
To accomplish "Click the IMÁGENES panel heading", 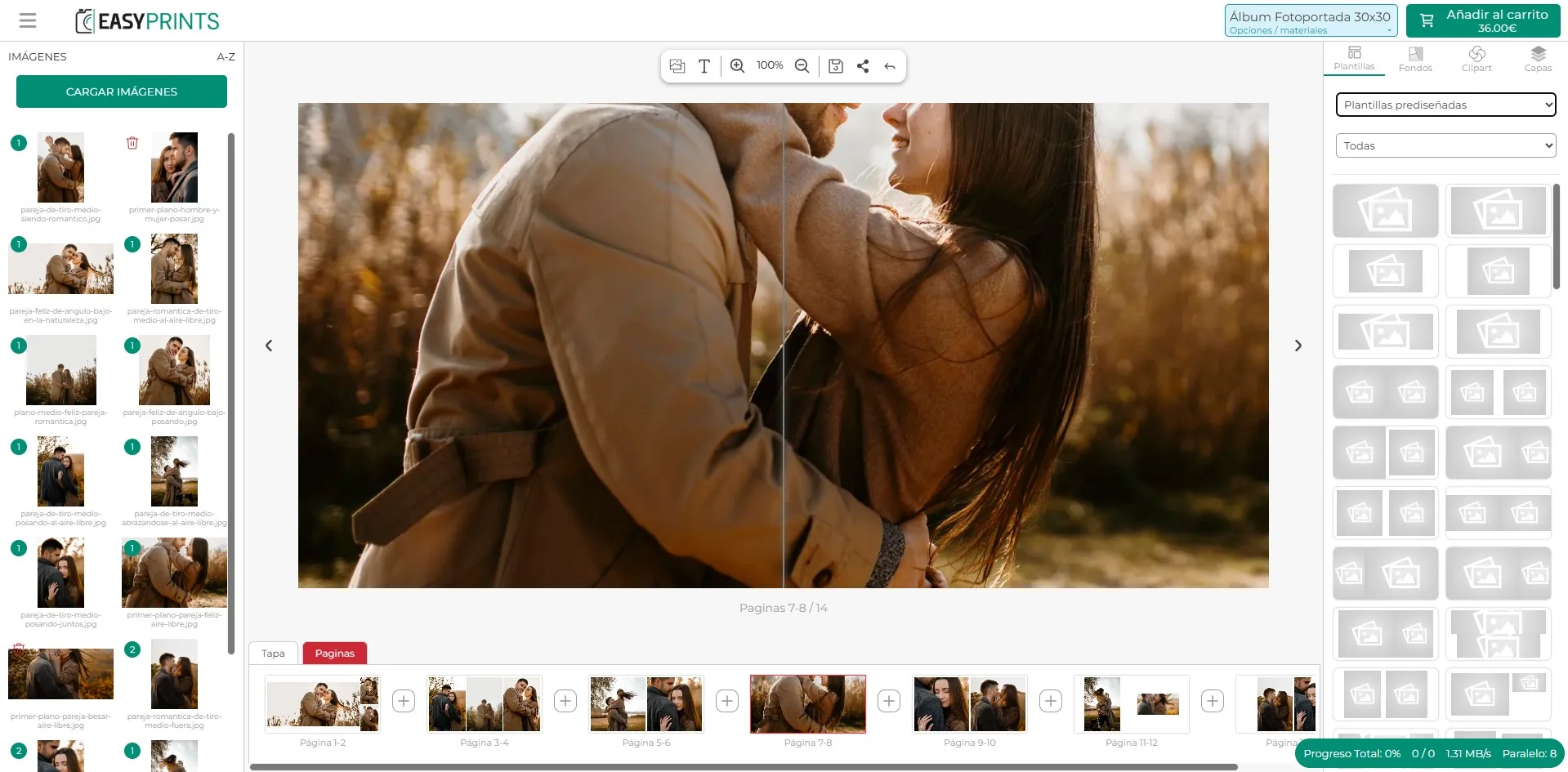I will 38,57.
